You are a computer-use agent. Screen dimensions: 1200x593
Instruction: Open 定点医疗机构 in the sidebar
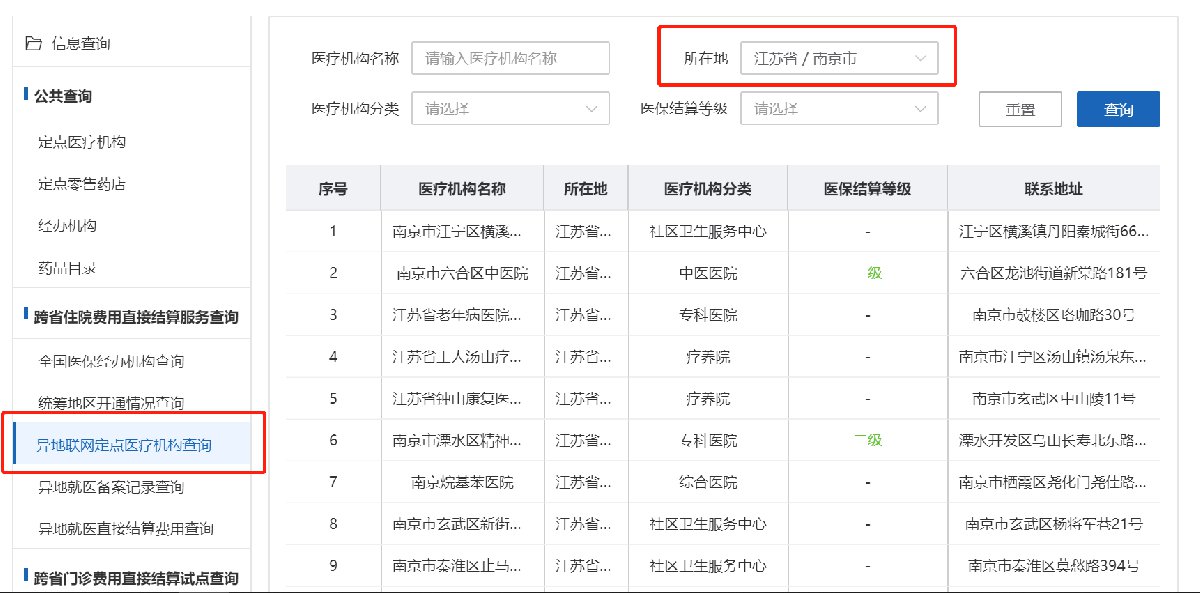[82, 142]
